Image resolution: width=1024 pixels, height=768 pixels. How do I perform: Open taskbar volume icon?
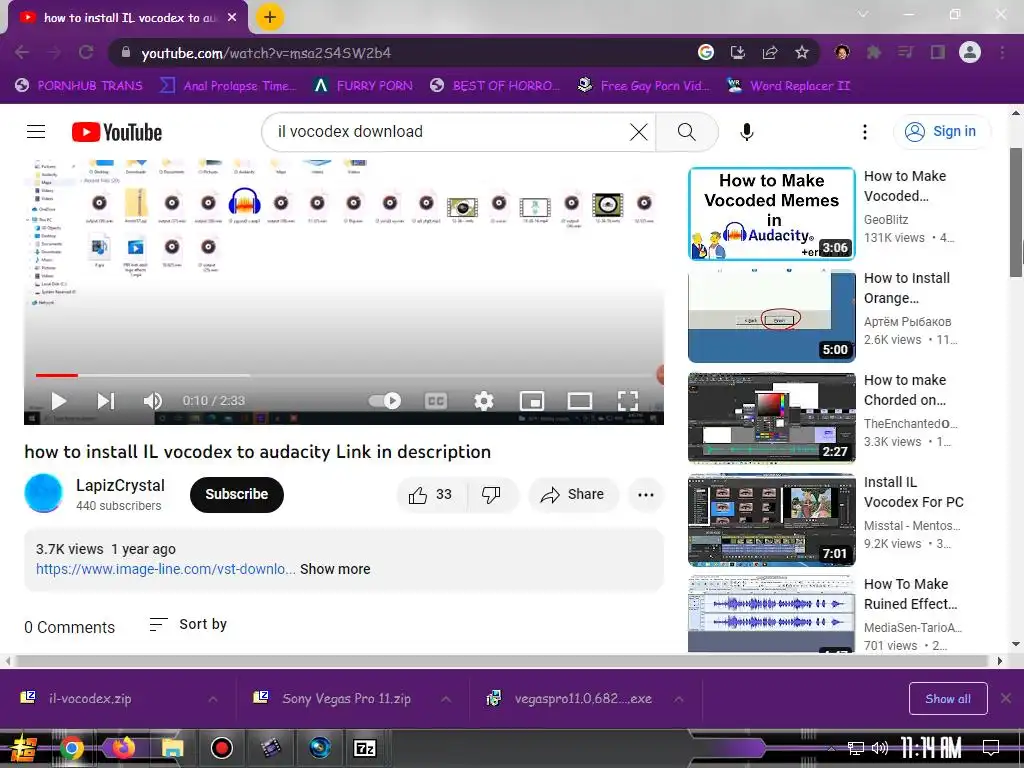pyautogui.click(x=880, y=748)
